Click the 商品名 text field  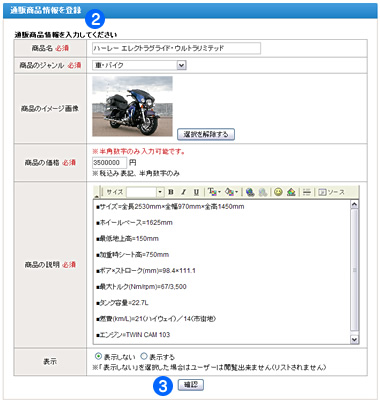tap(176, 48)
